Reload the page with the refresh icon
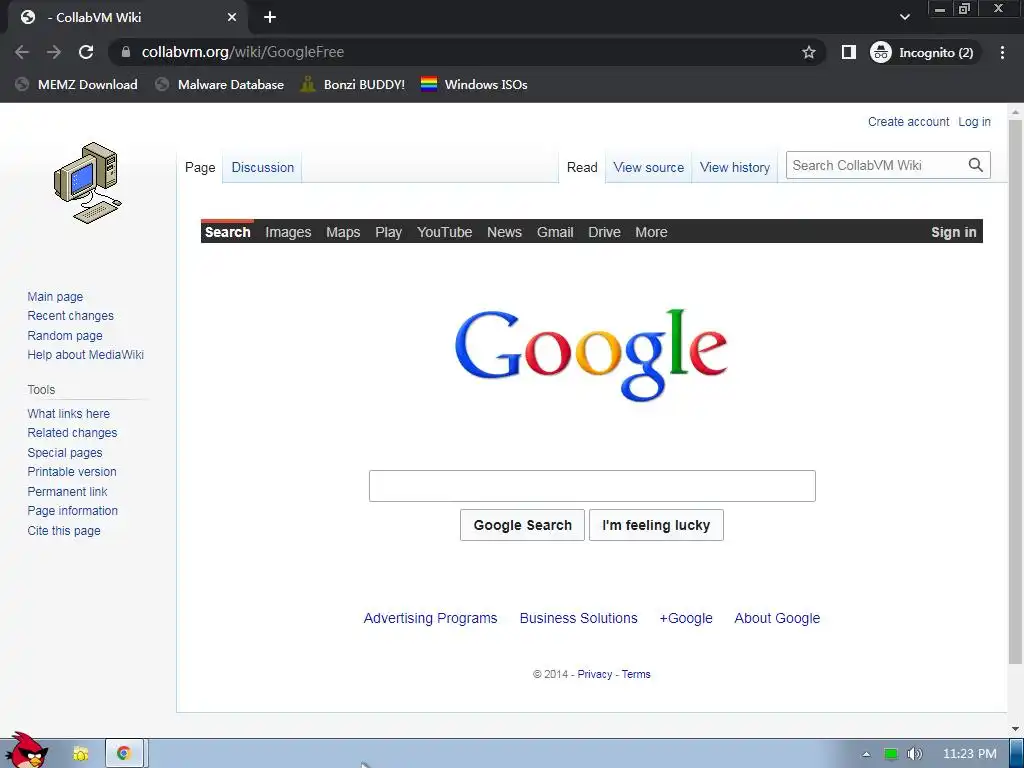Screen dimensions: 1024x768 pos(86,52)
